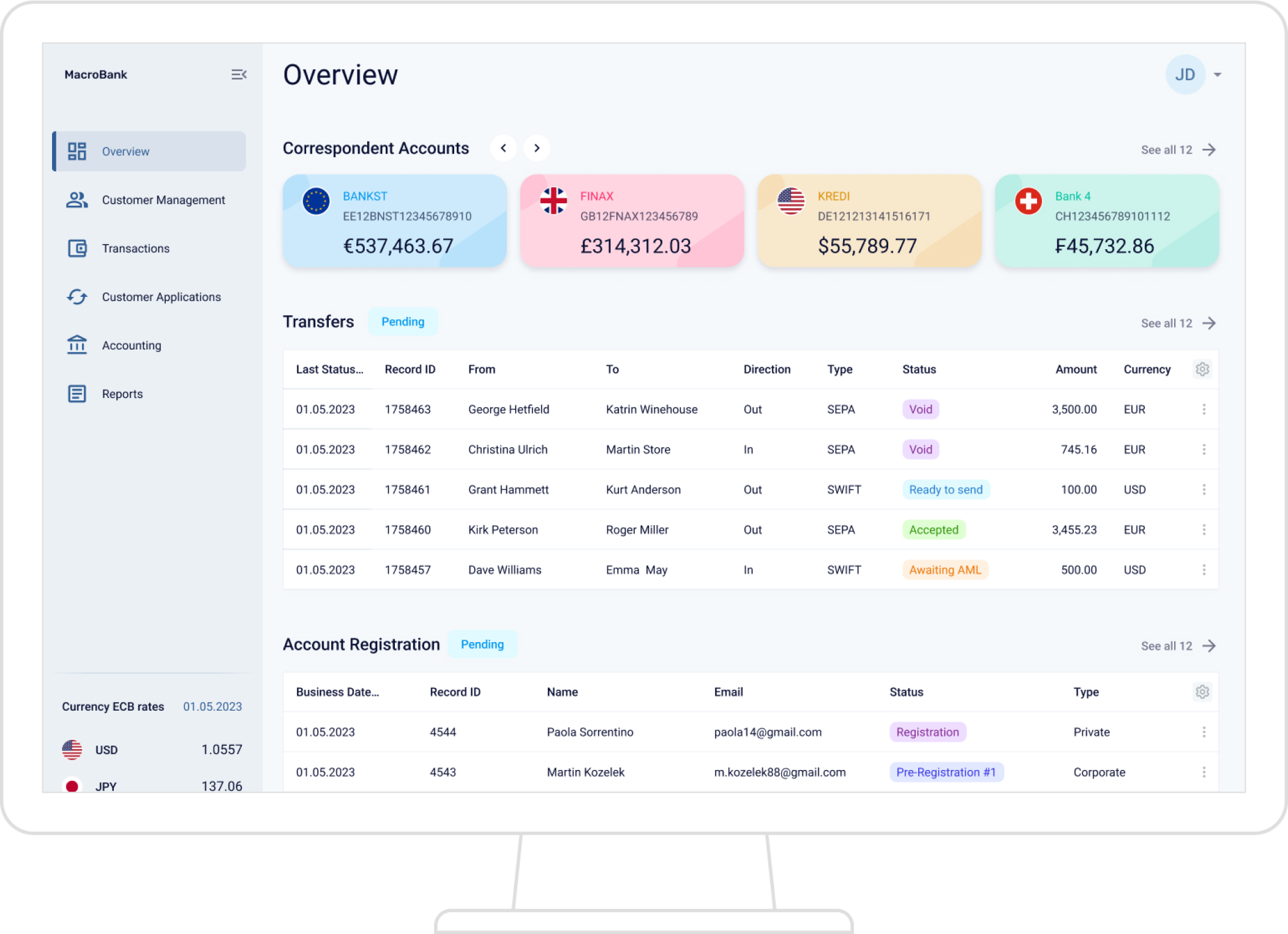Select the Customer Management icon
This screenshot has width=1288, height=934.
(x=77, y=200)
